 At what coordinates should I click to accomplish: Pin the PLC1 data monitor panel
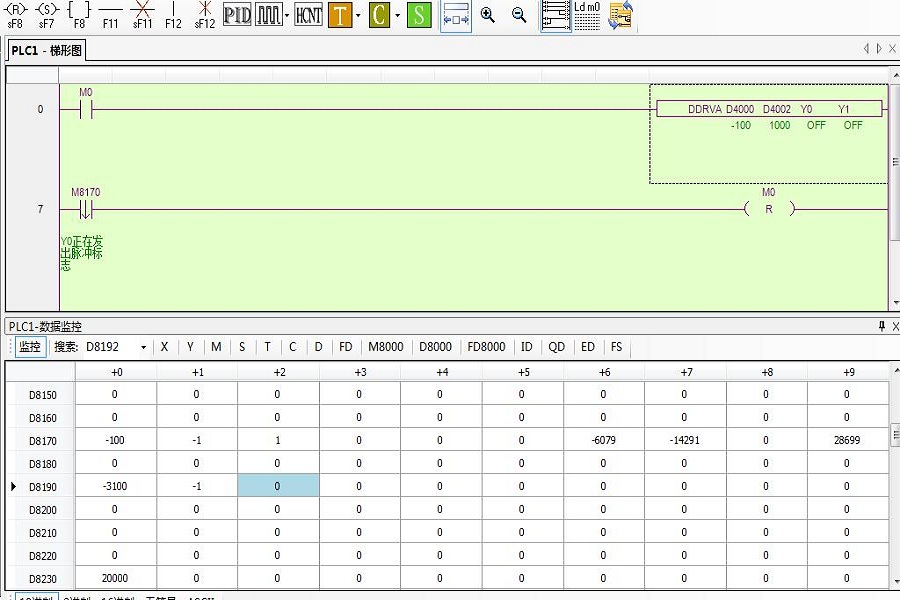[x=882, y=326]
